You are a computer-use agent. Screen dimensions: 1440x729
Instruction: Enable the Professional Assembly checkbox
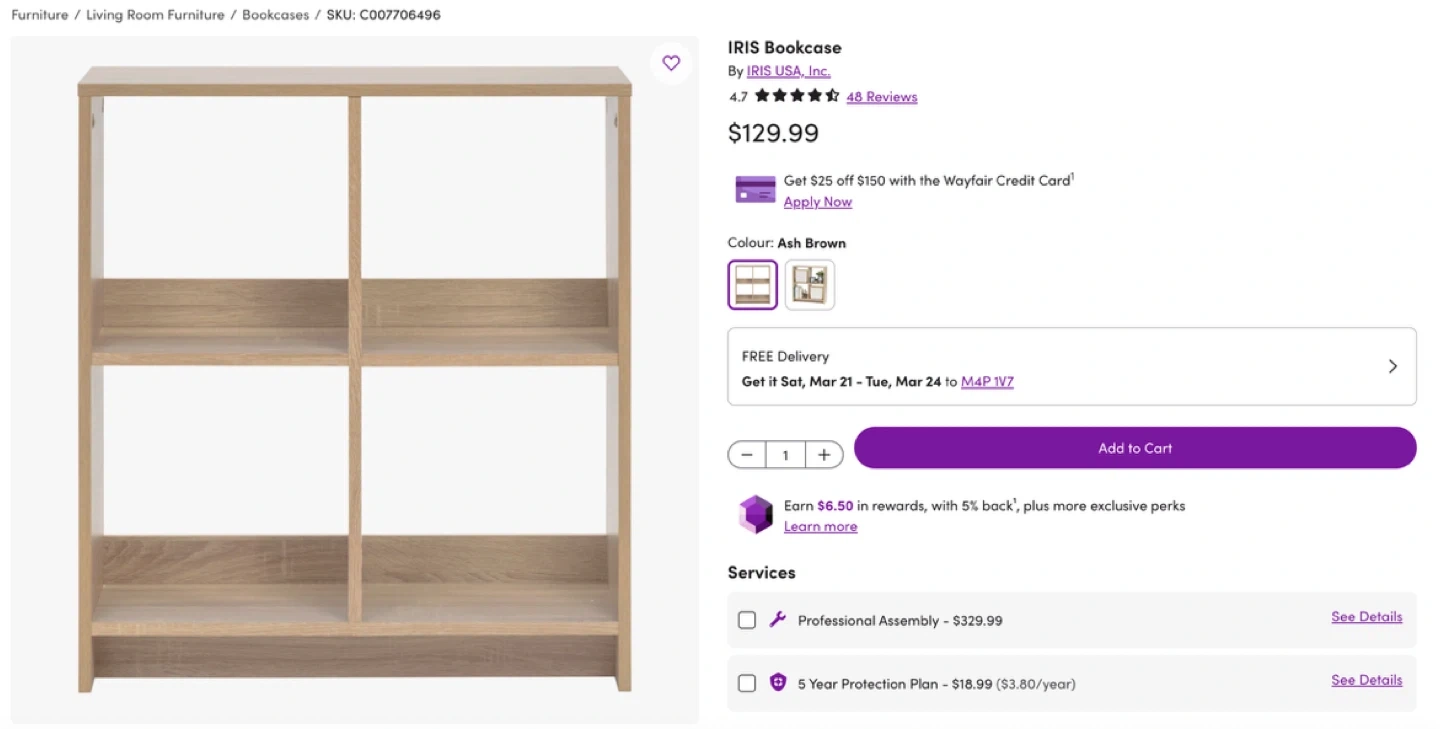(x=747, y=620)
